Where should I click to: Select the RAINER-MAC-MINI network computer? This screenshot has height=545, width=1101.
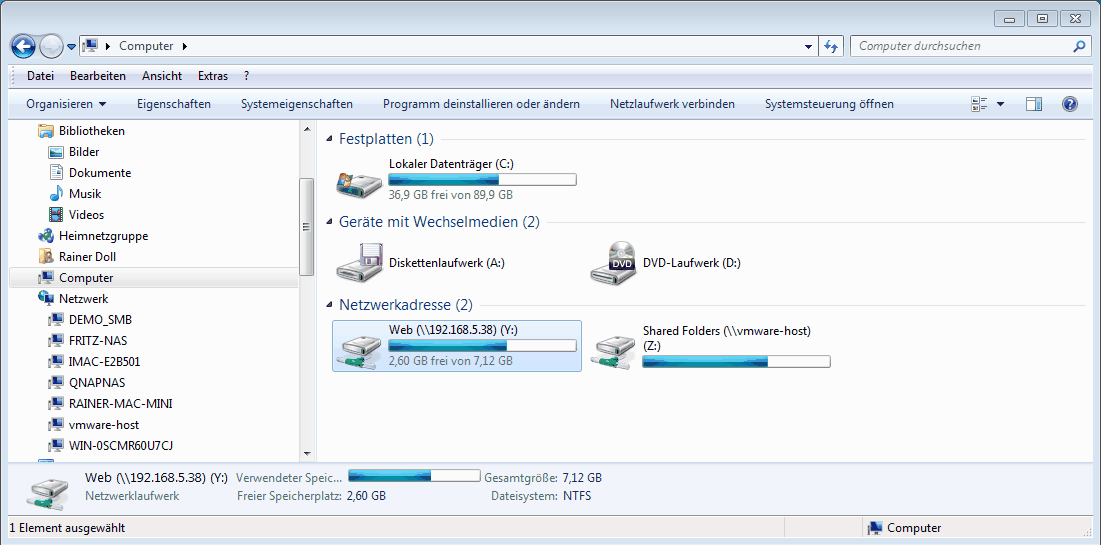click(120, 404)
